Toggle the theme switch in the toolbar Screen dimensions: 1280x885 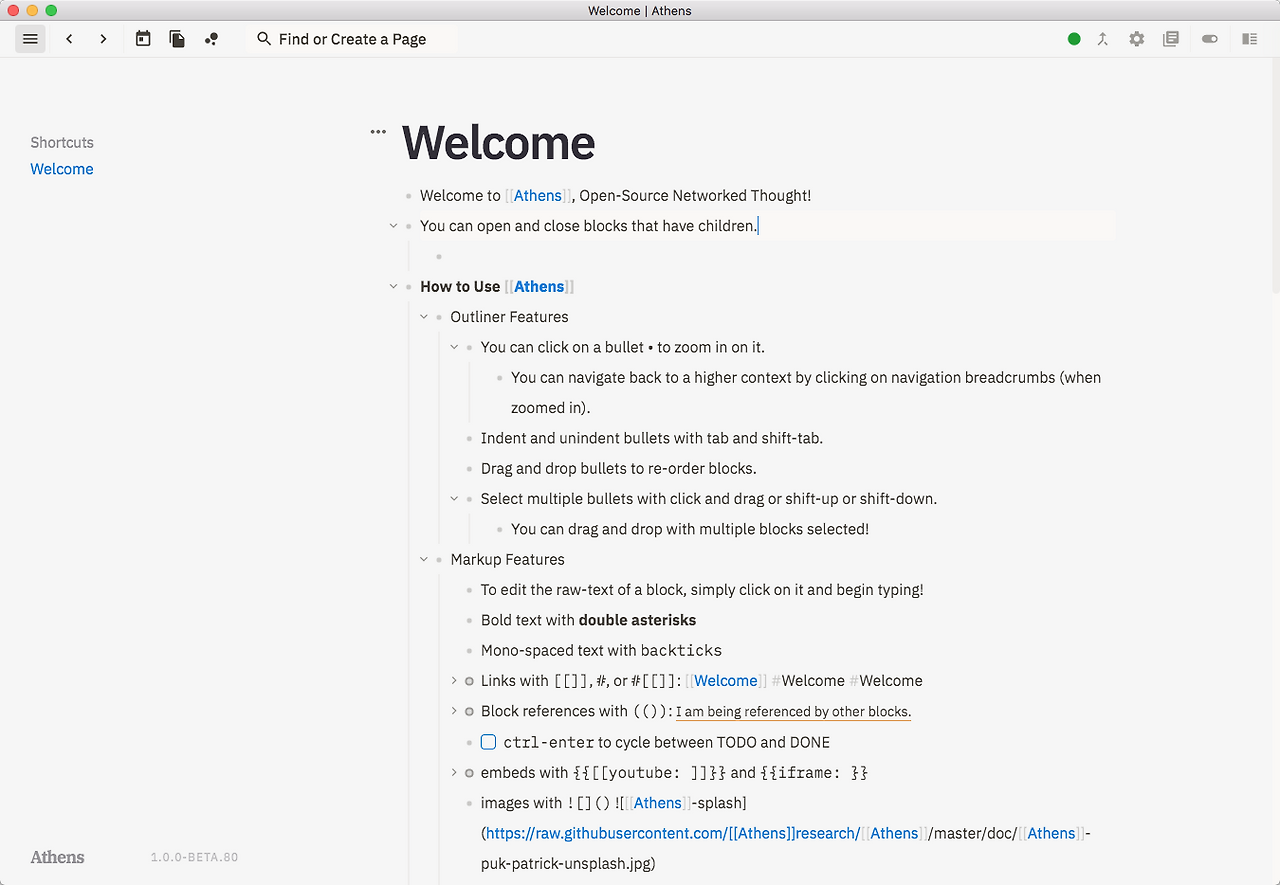(1210, 39)
